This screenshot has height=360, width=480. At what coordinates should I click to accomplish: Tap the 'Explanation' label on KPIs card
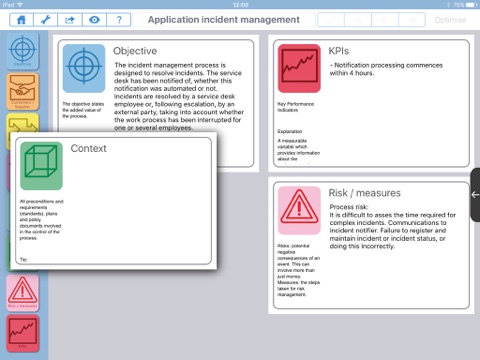point(290,131)
